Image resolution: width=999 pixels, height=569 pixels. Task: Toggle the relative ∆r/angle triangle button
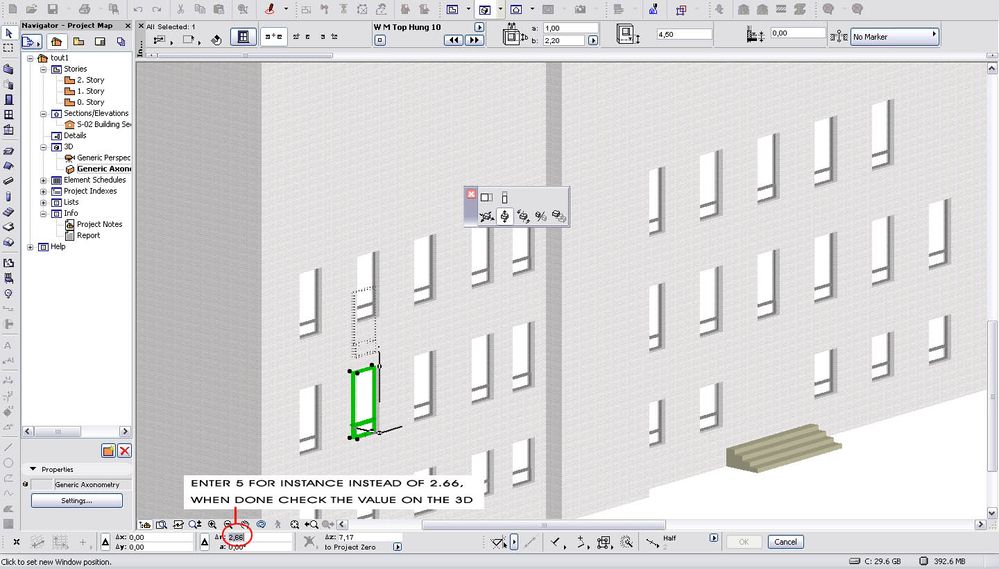click(x=205, y=542)
